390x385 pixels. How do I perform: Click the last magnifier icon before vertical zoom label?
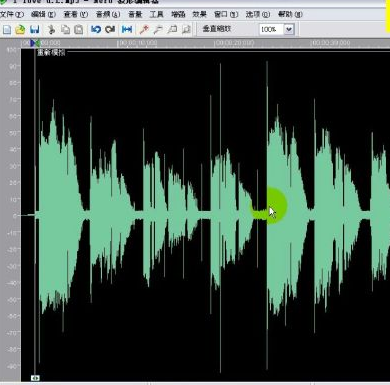tap(186, 30)
